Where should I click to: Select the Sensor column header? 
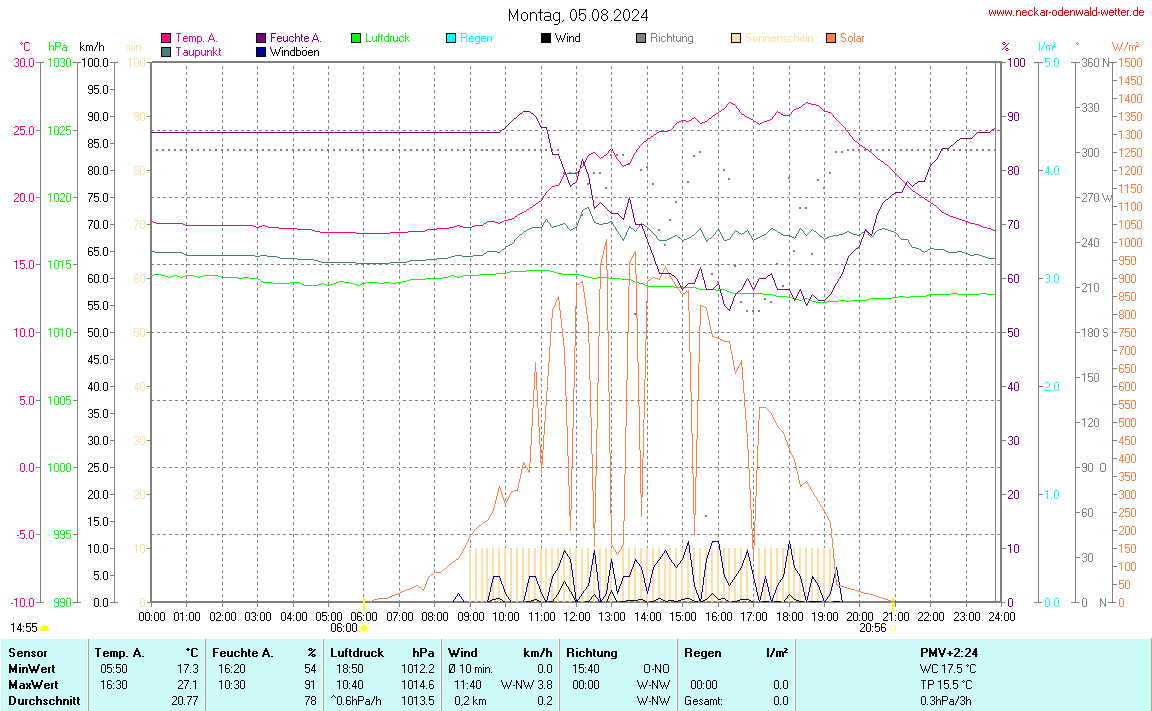click(28, 652)
